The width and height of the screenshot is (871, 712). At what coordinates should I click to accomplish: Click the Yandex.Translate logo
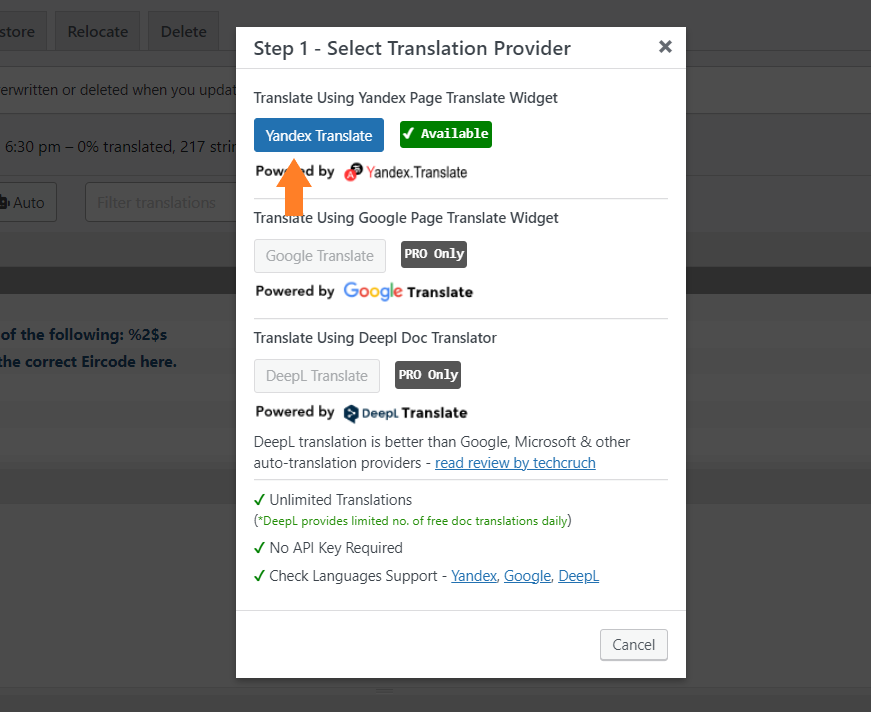click(x=406, y=172)
